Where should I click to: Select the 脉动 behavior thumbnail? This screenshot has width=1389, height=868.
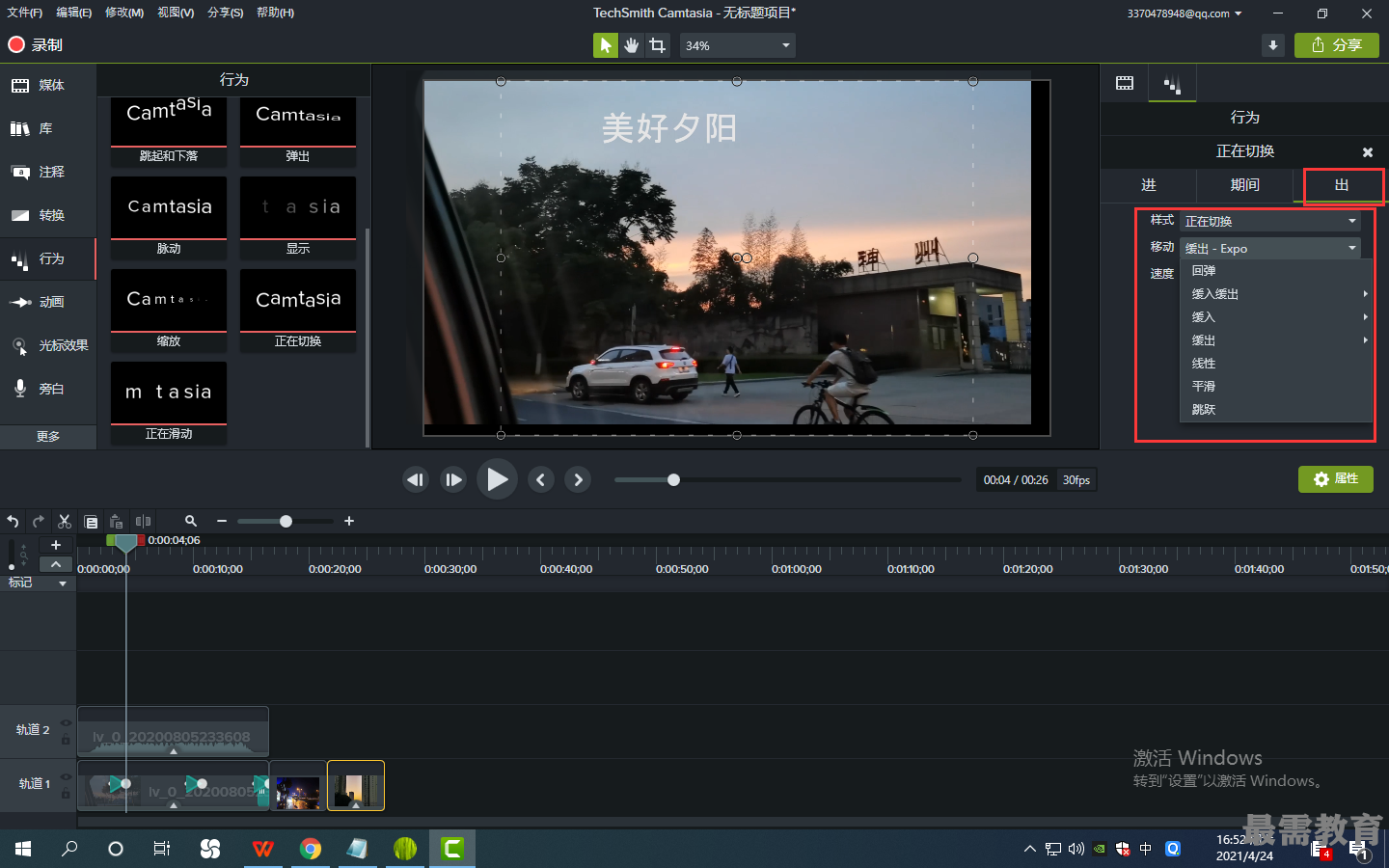pyautogui.click(x=169, y=217)
